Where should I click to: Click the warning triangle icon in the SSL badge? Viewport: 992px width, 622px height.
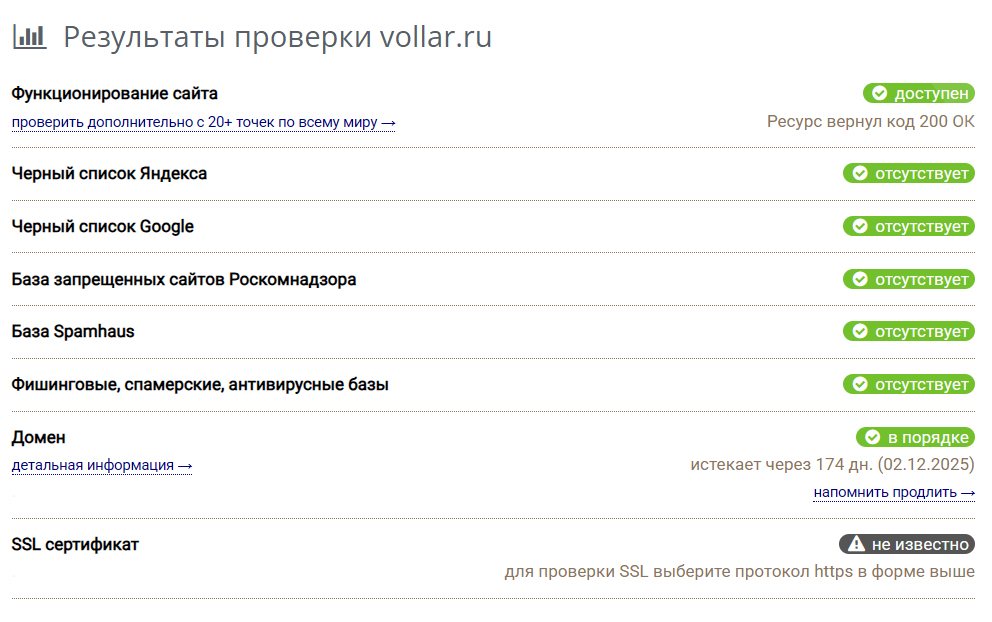(x=856, y=544)
